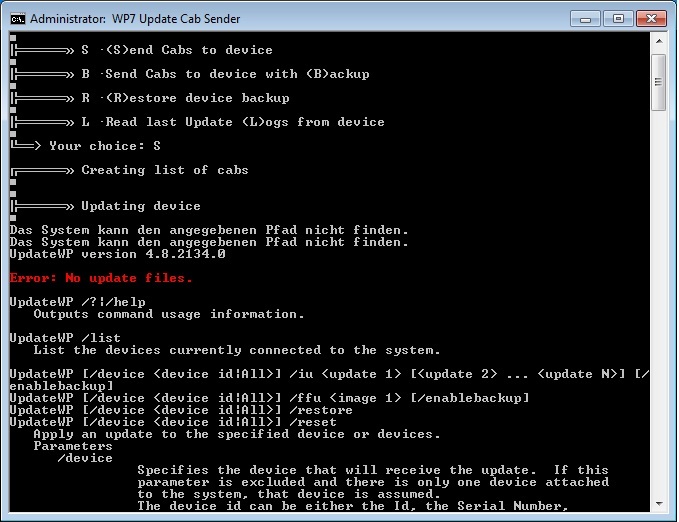679x522 pixels.
Task: Click the UpdateWP '/reset' usage line
Action: (x=173, y=422)
